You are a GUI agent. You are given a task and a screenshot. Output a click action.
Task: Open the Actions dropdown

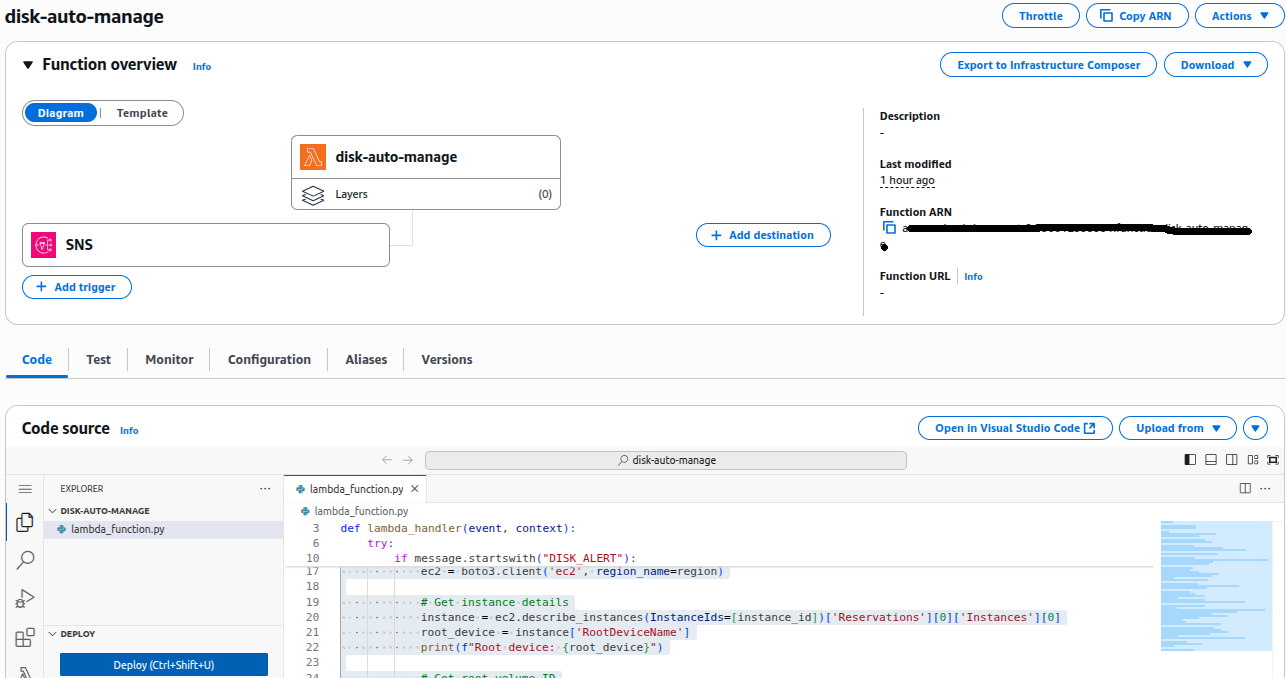(x=1240, y=16)
